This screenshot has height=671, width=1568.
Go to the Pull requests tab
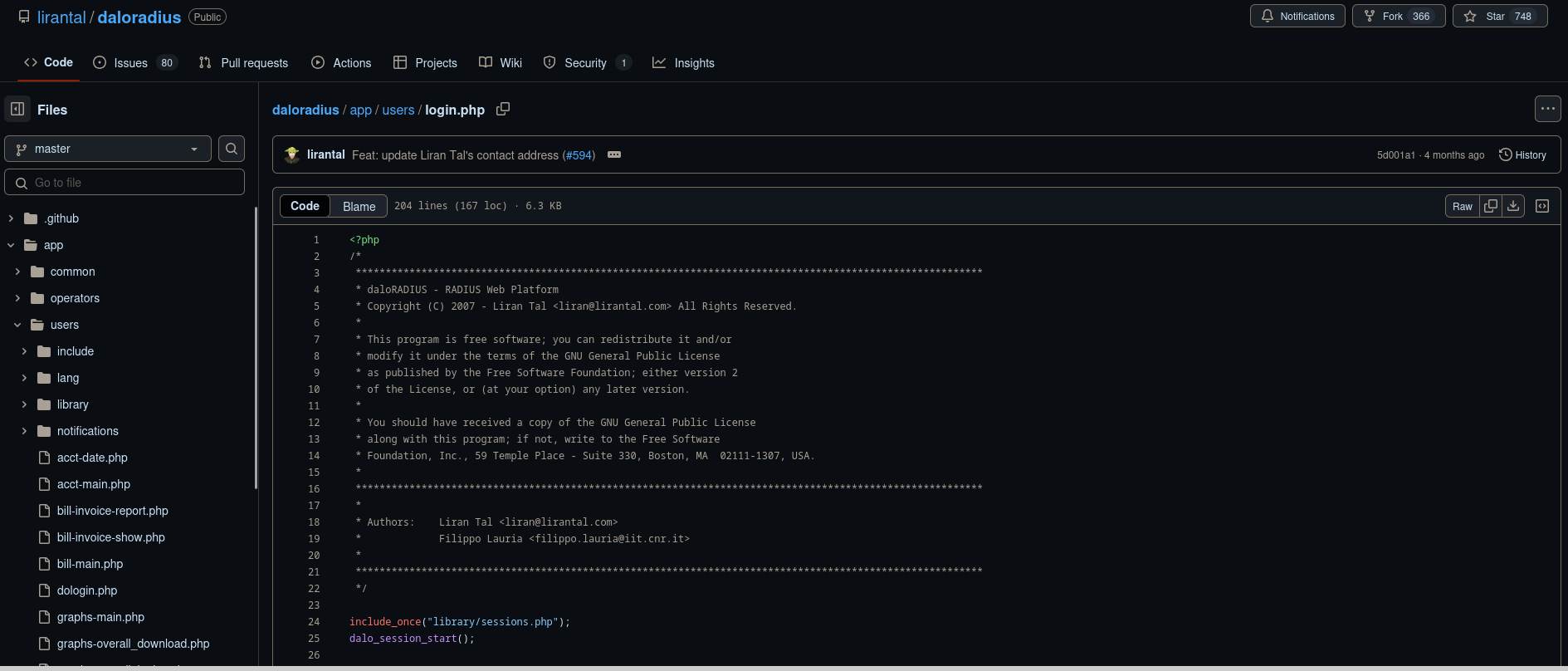pyautogui.click(x=243, y=62)
